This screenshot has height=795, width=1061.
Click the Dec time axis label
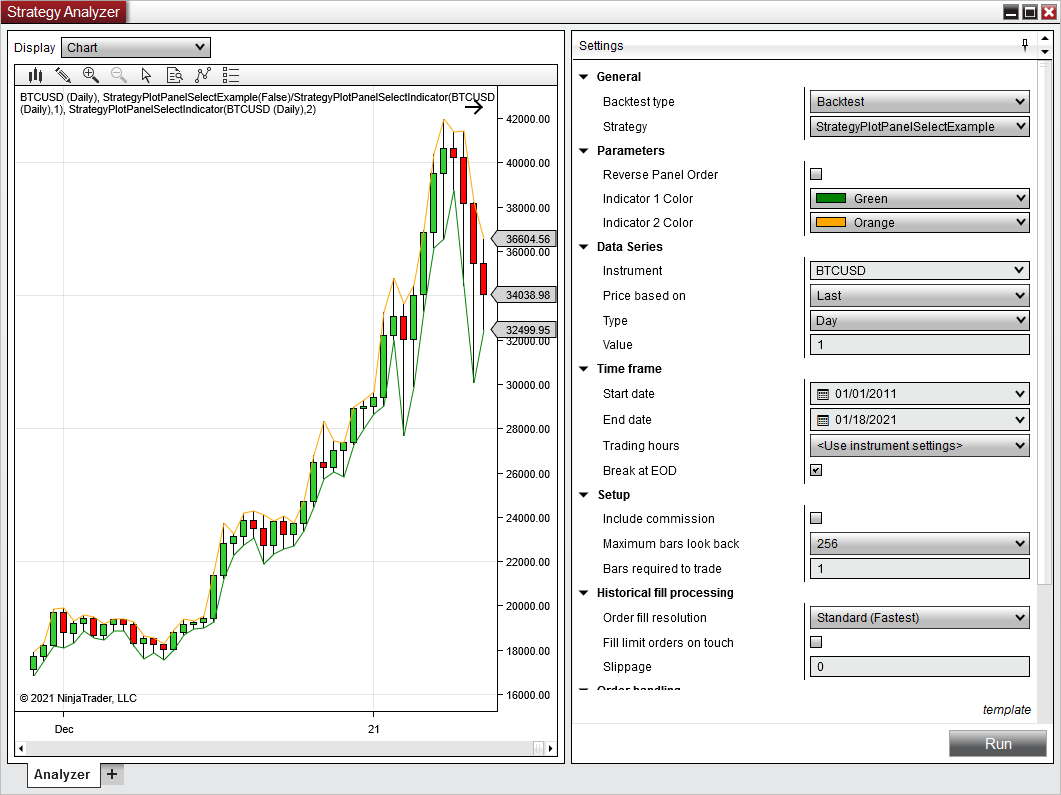[x=64, y=729]
